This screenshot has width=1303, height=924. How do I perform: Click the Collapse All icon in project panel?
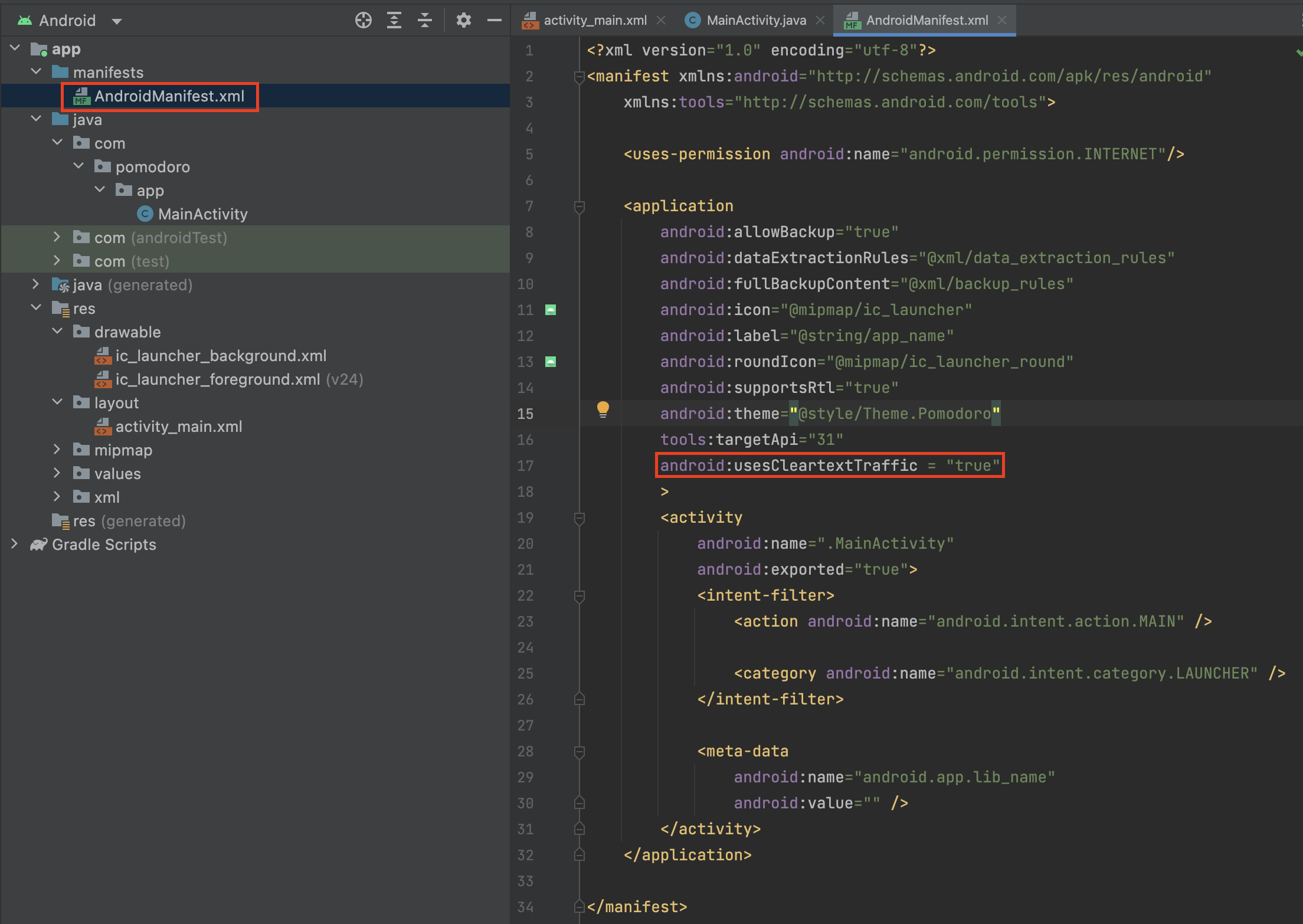(x=425, y=21)
